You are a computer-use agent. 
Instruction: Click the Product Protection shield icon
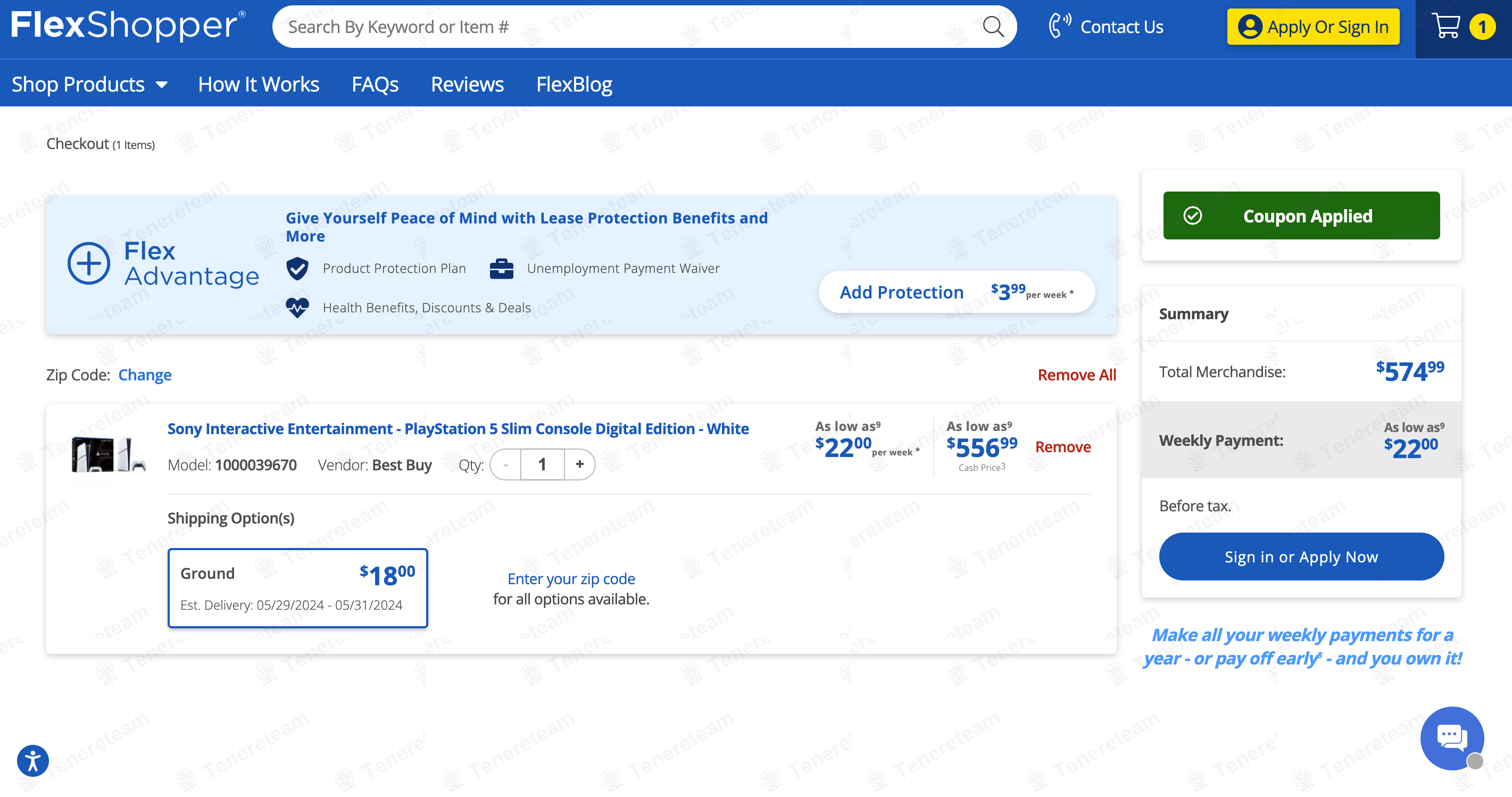297,268
